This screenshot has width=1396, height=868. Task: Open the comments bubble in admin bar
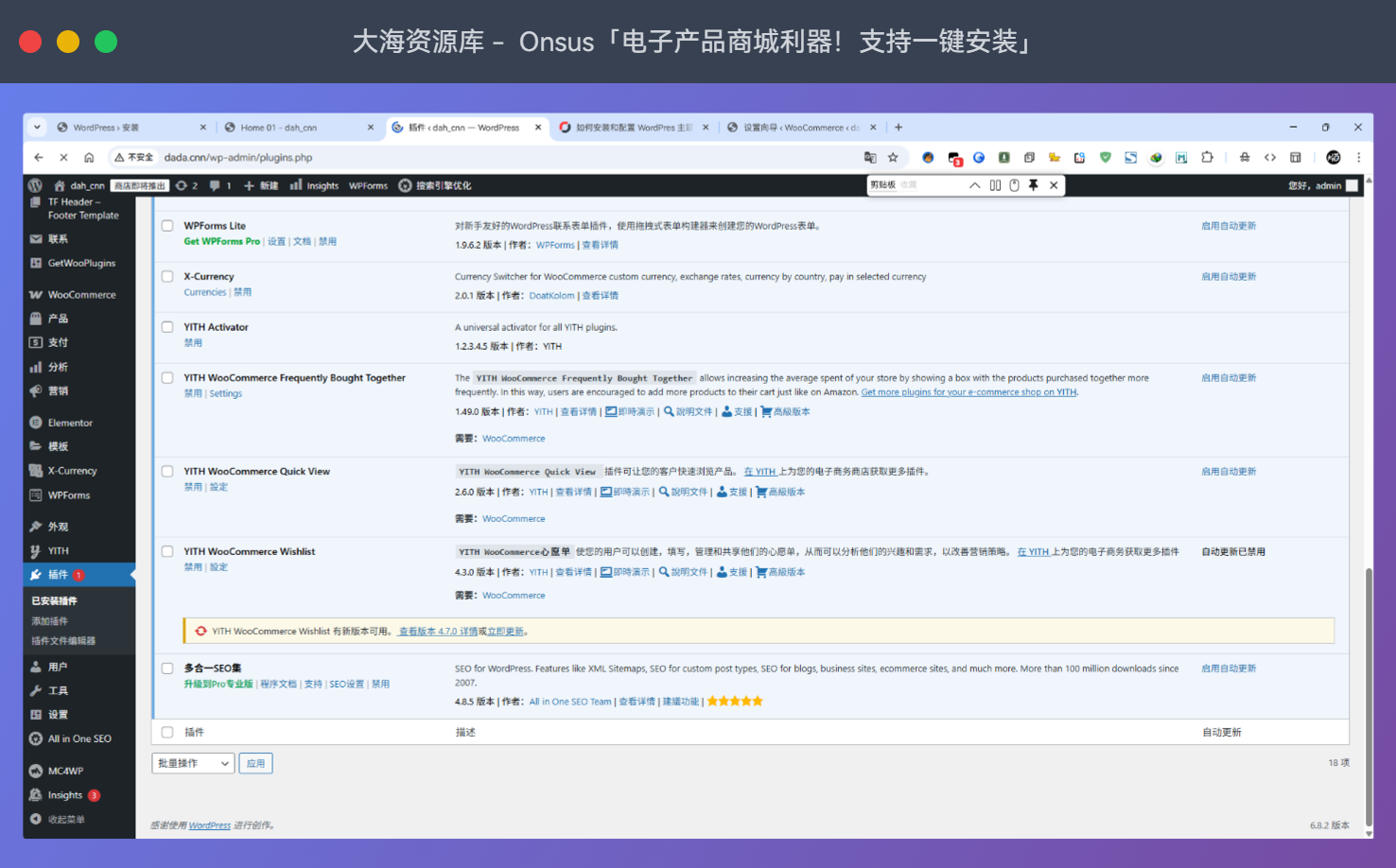coord(219,185)
